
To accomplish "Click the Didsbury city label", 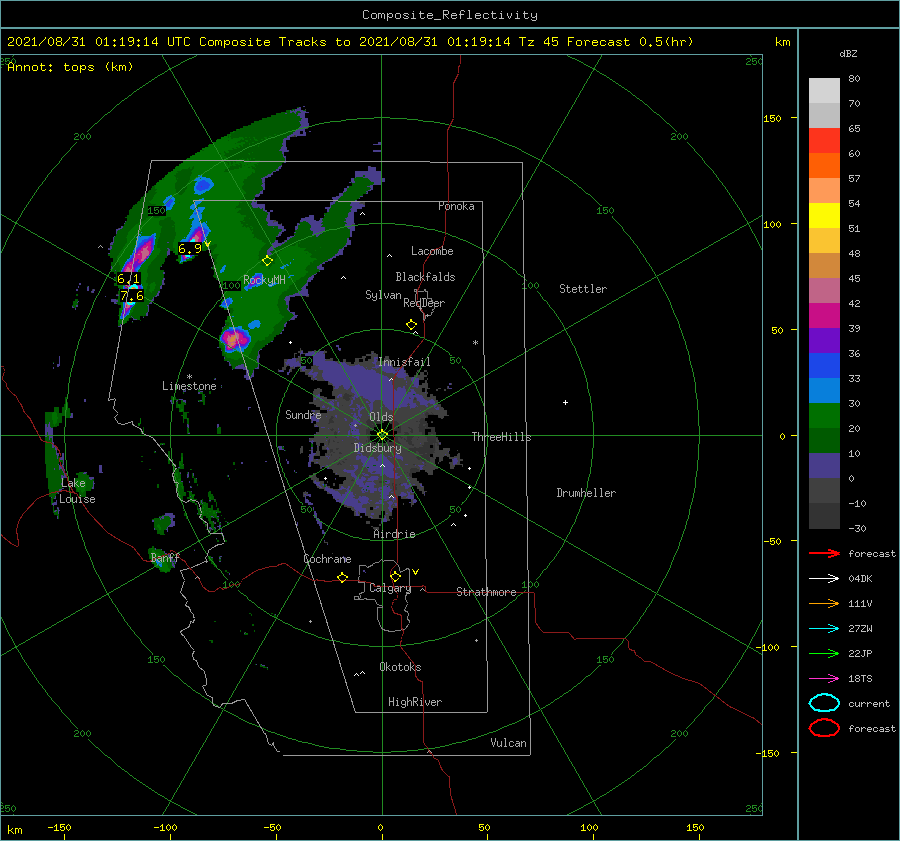I will (378, 448).
